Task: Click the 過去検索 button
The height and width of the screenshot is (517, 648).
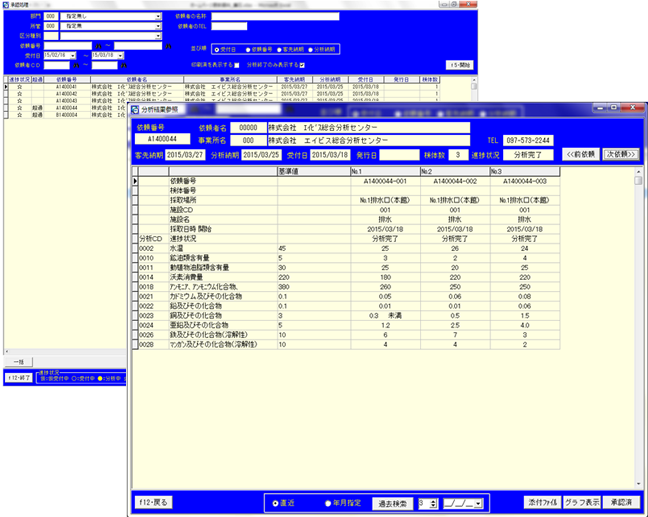Action: coord(393,504)
